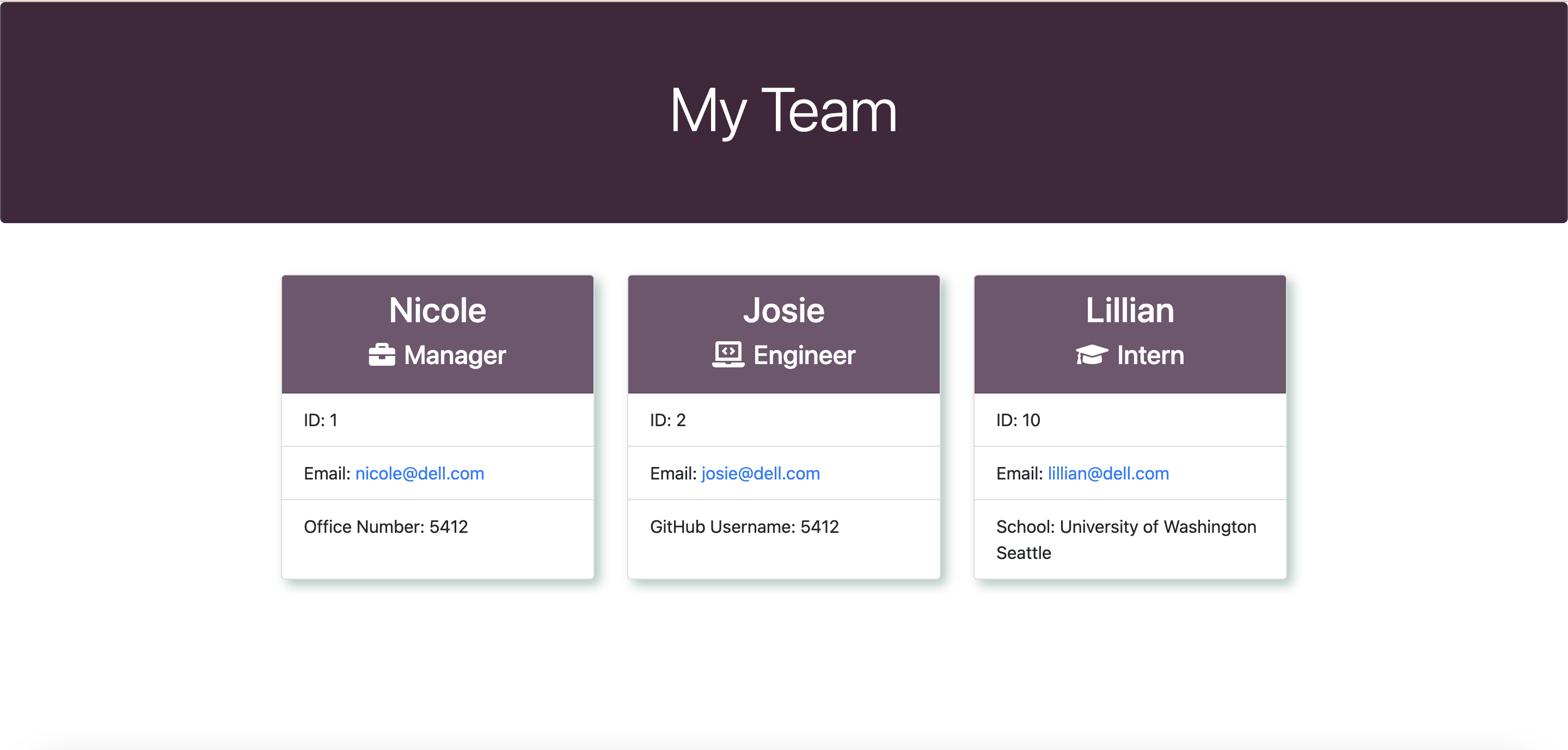The width and height of the screenshot is (1568, 750).
Task: Click Lillian's name heading
Action: (1130, 310)
